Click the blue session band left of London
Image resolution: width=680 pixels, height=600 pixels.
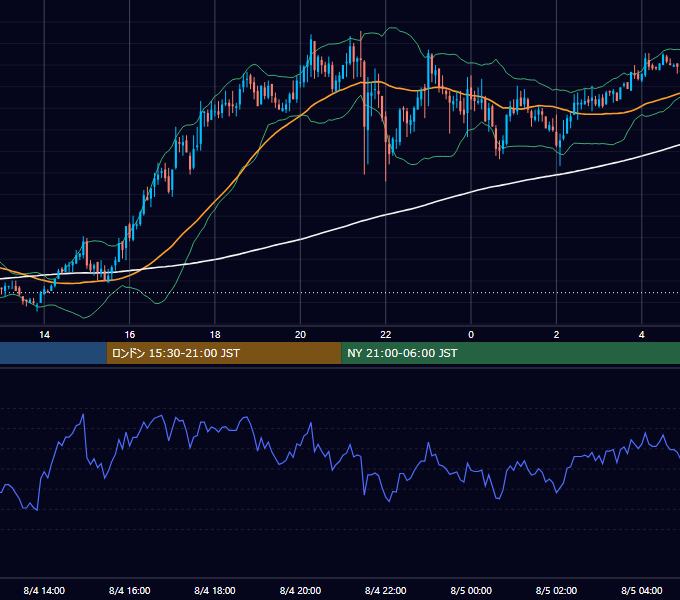tap(53, 353)
